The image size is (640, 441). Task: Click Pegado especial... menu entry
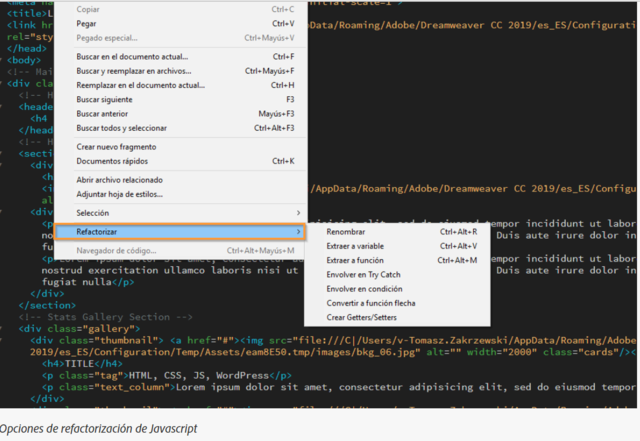pyautogui.click(x=181, y=38)
